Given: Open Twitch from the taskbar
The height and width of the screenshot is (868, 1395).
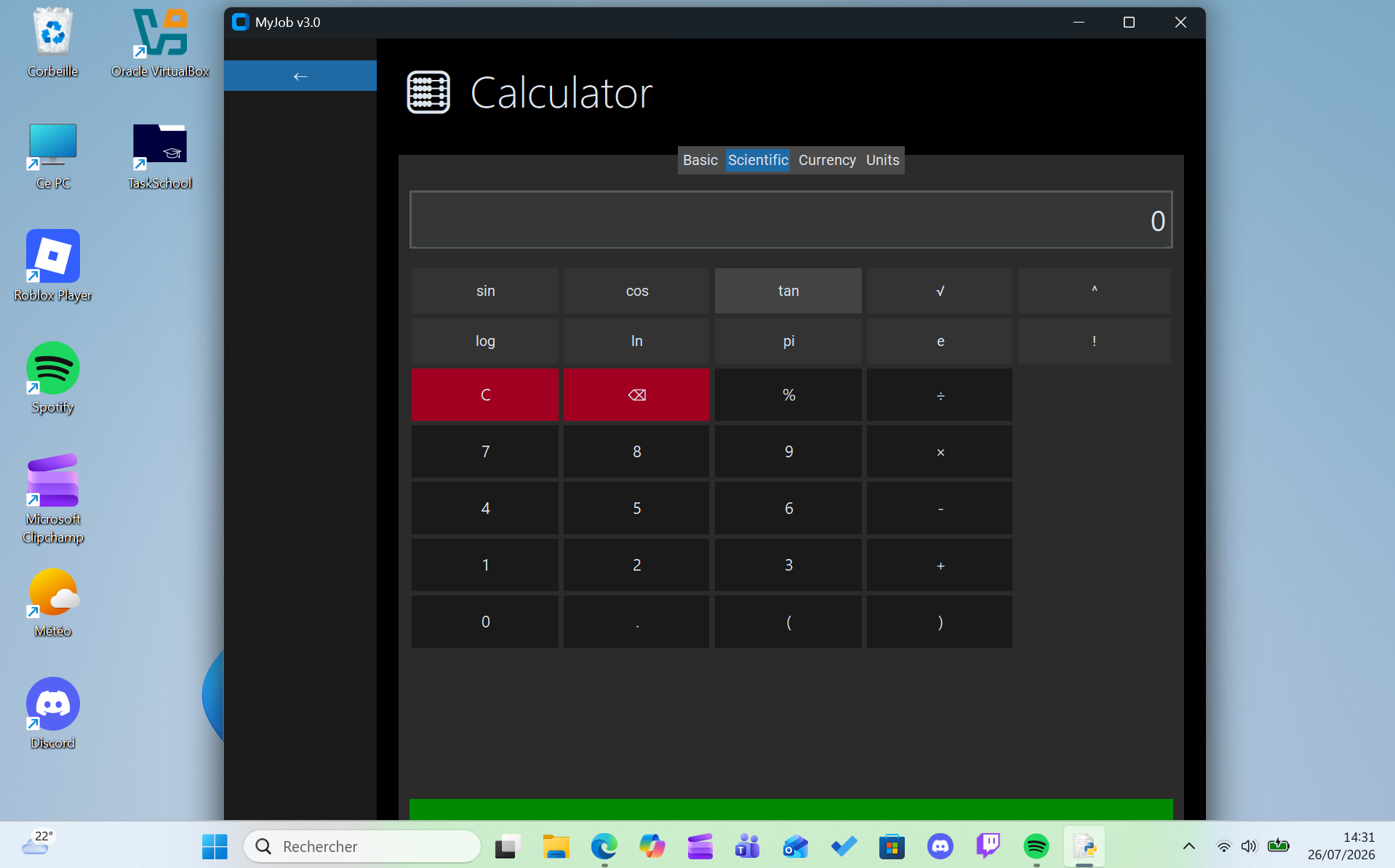Looking at the screenshot, I should [x=988, y=846].
